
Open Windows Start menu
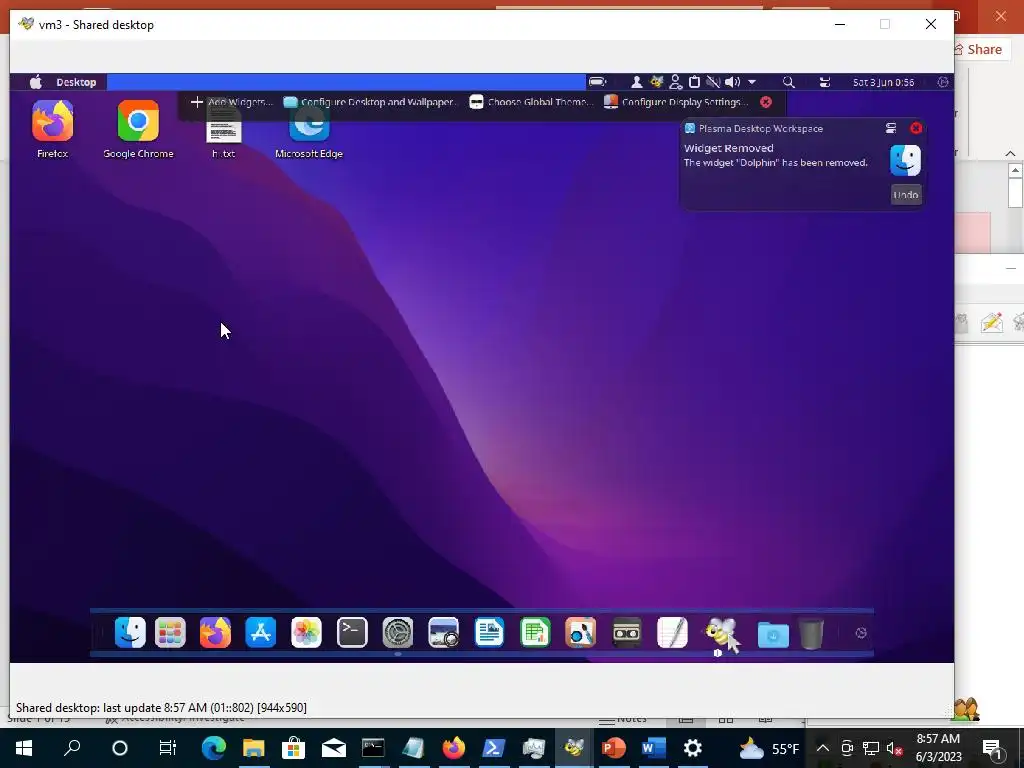click(24, 748)
